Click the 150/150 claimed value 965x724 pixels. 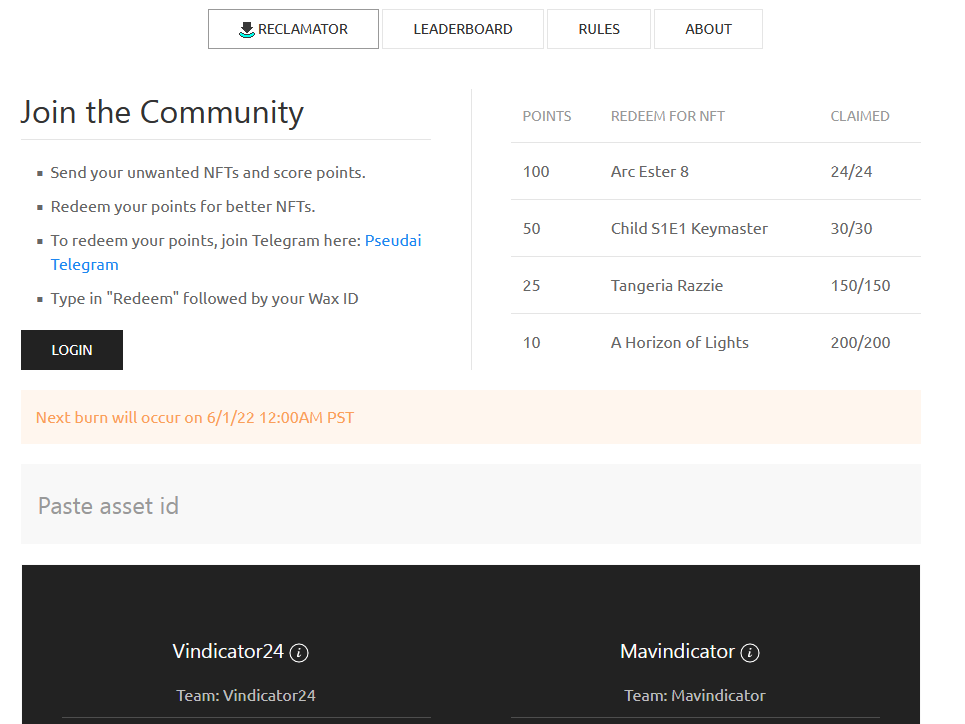pos(860,286)
